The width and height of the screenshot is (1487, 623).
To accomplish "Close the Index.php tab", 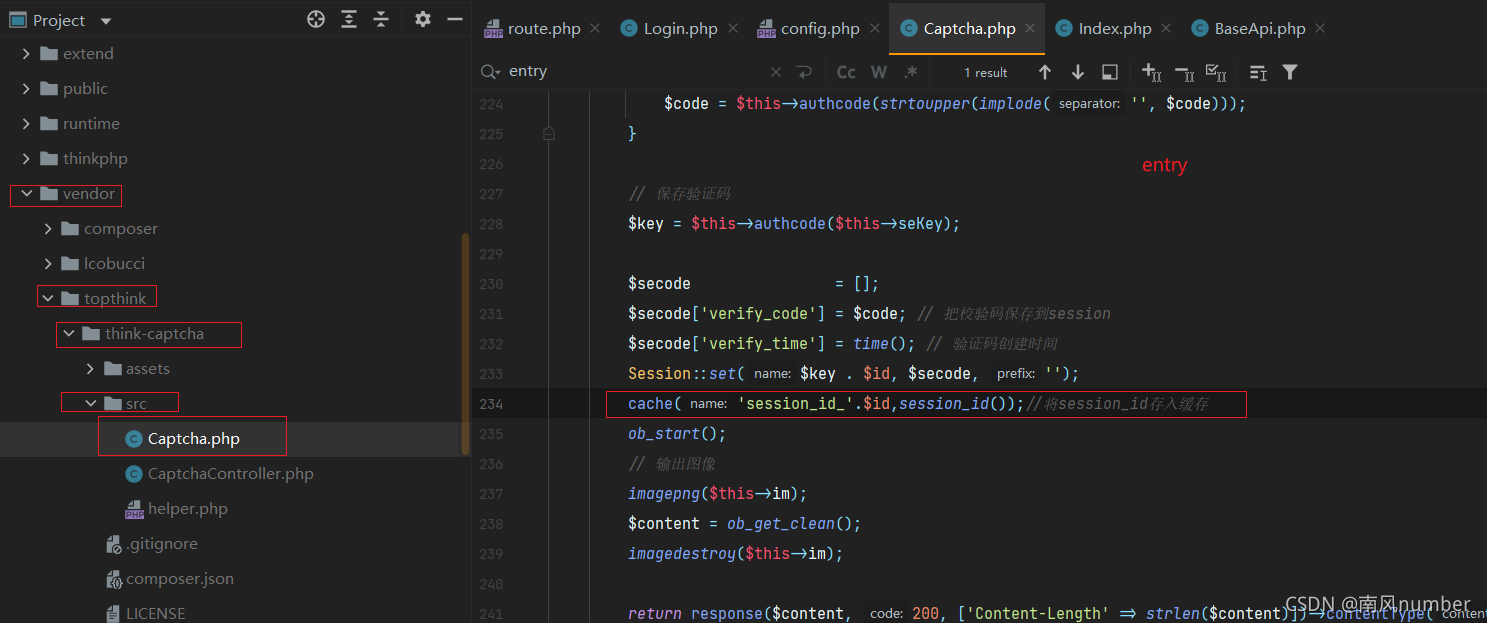I will pos(1166,29).
